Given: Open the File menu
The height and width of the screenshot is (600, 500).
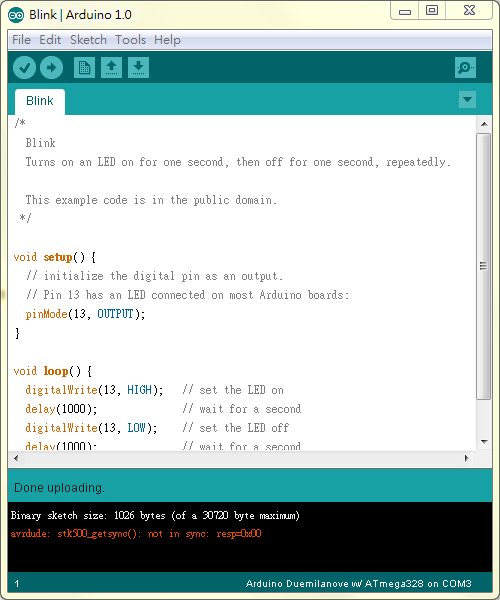Looking at the screenshot, I should tap(21, 40).
